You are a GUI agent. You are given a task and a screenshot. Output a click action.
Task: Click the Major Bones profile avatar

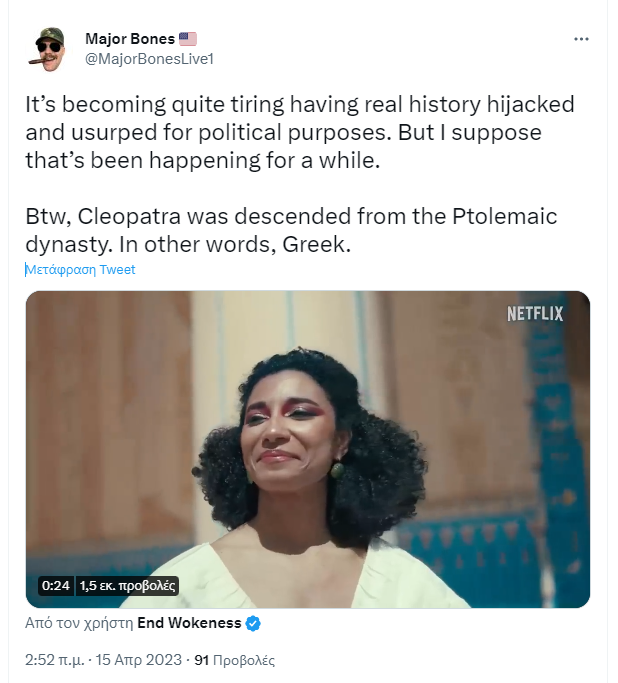tap(50, 48)
